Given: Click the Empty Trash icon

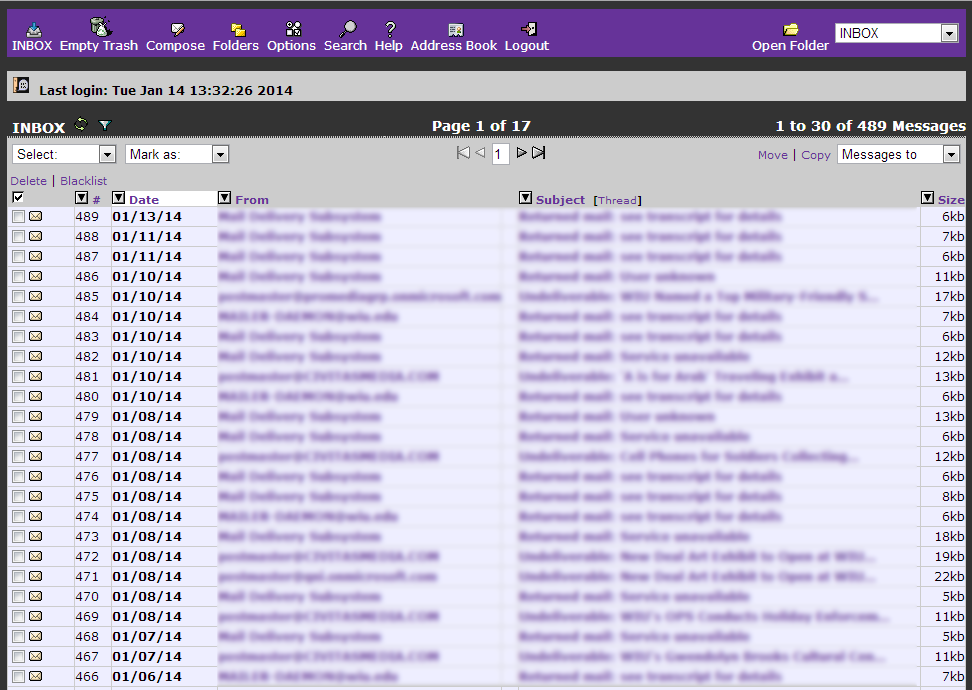Looking at the screenshot, I should pyautogui.click(x=99, y=28).
